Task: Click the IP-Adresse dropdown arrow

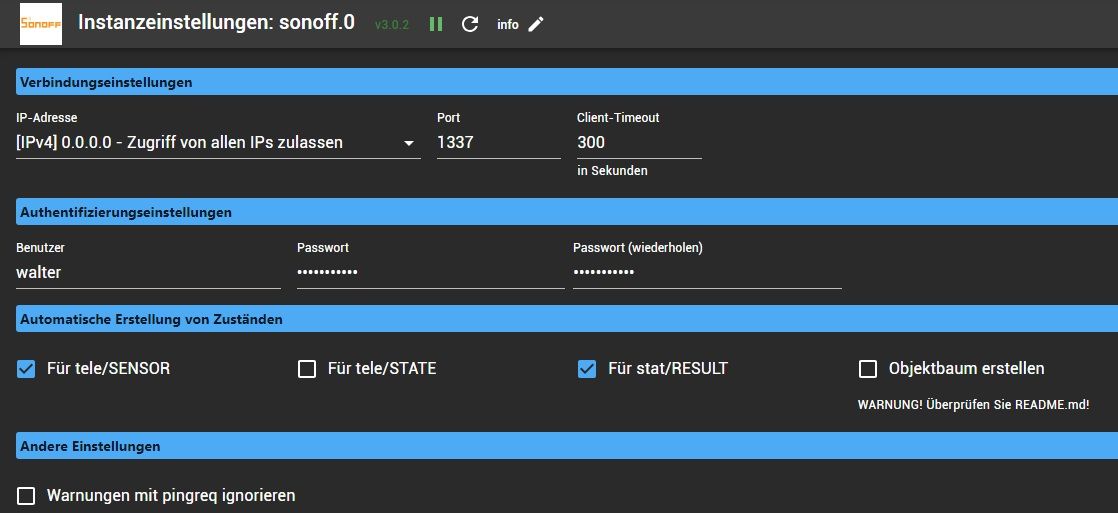Action: click(x=409, y=143)
